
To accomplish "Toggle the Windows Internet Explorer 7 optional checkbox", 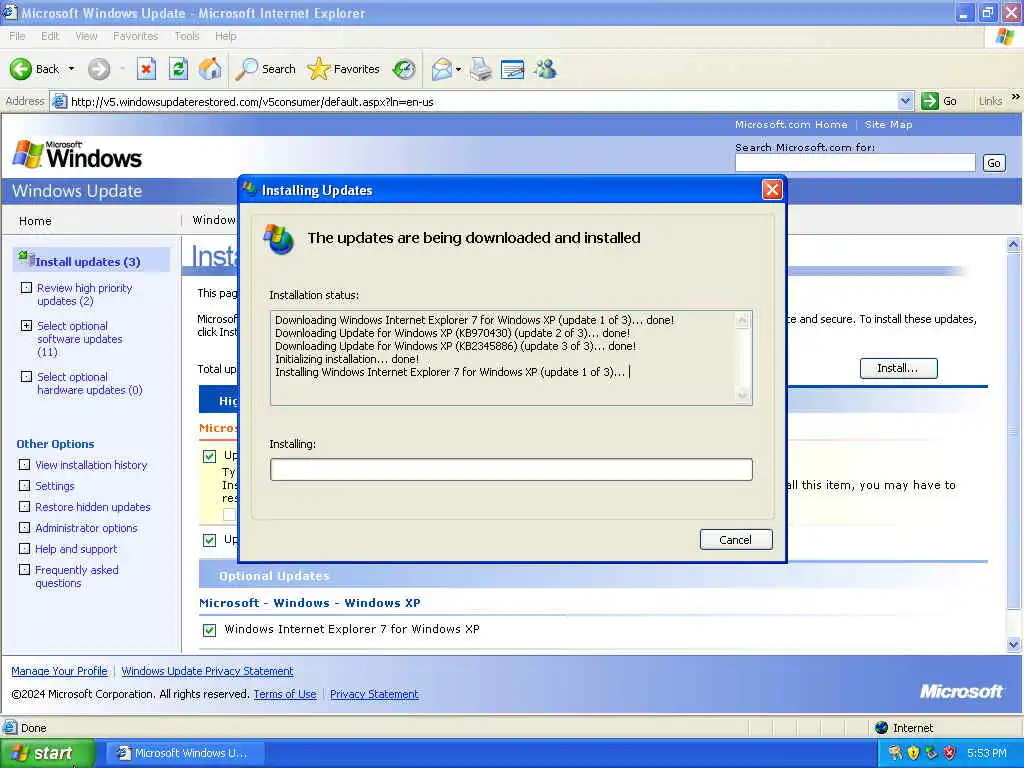I will click(210, 630).
